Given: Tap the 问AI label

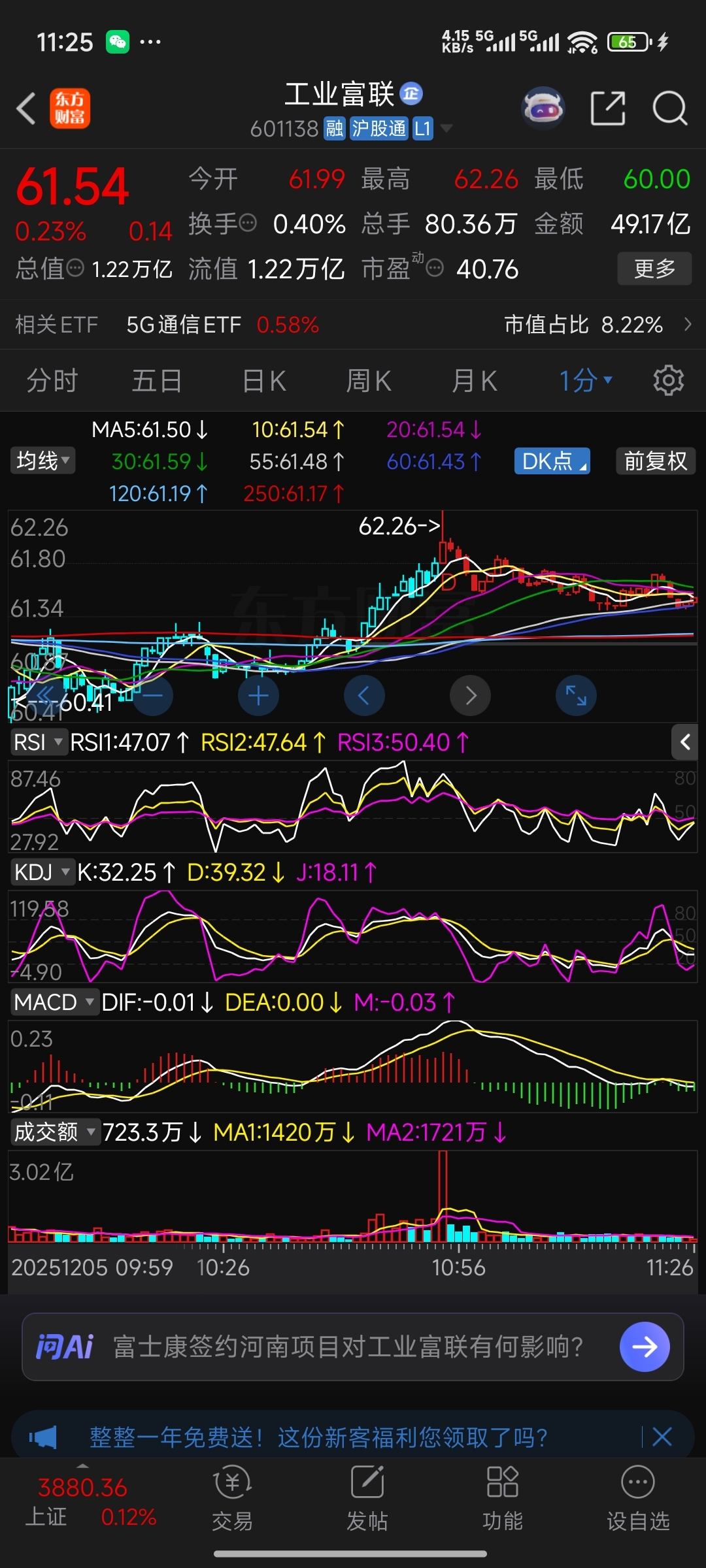Looking at the screenshot, I should pos(65,1347).
